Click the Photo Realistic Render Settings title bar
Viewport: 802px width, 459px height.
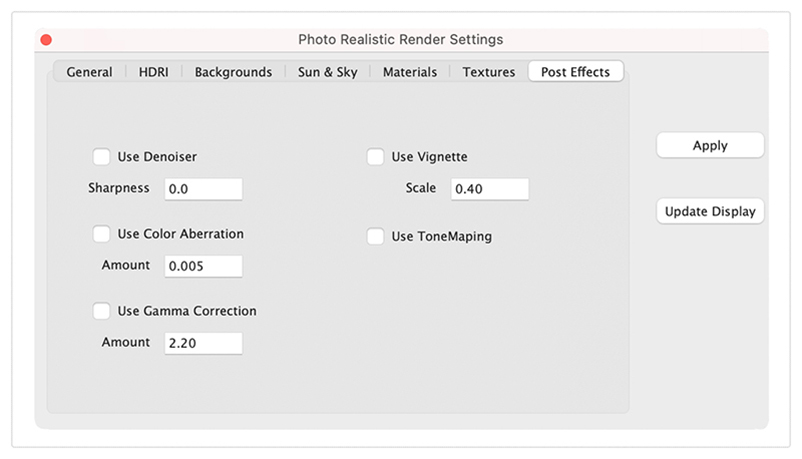tap(401, 39)
